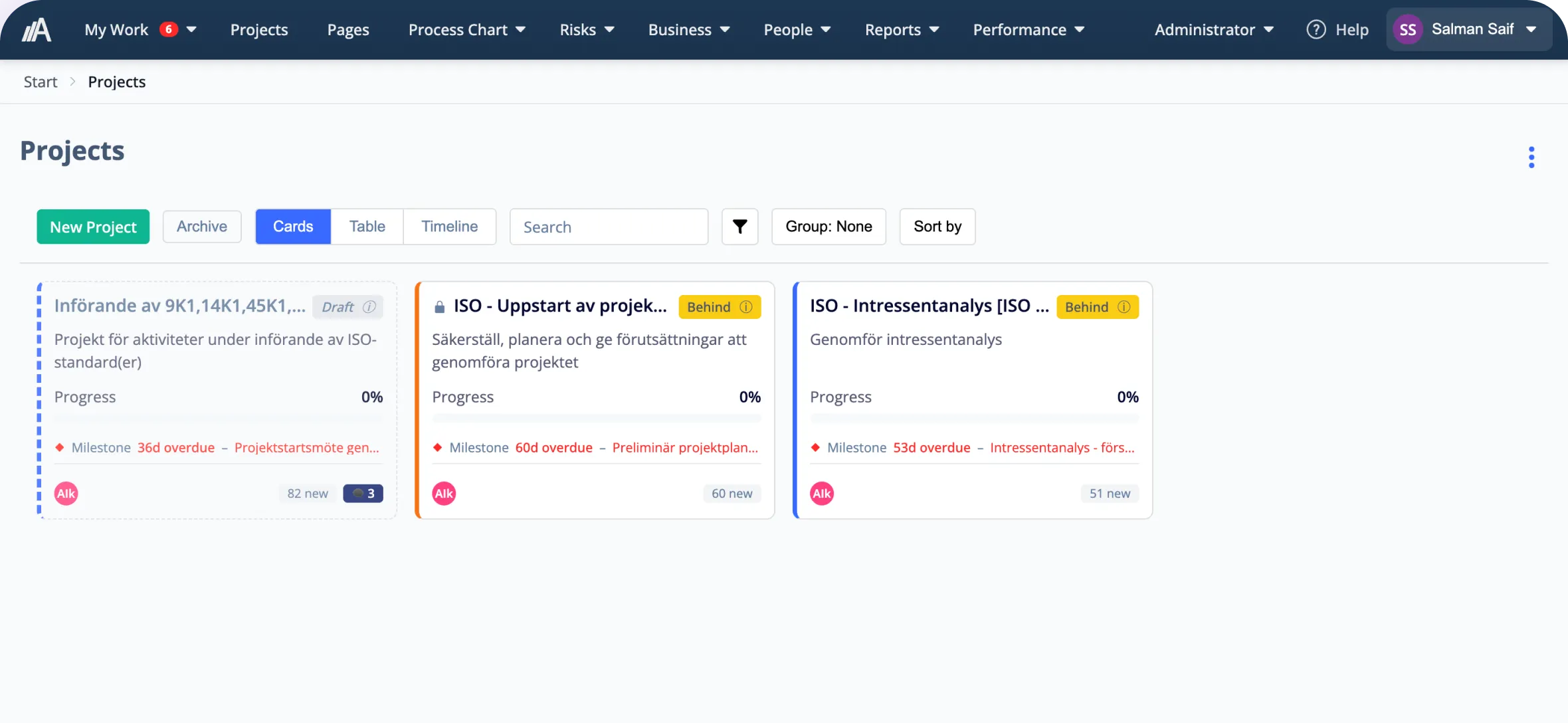Click the app logo in the navbar
Viewport: 1568px width, 723px height.
tap(37, 30)
